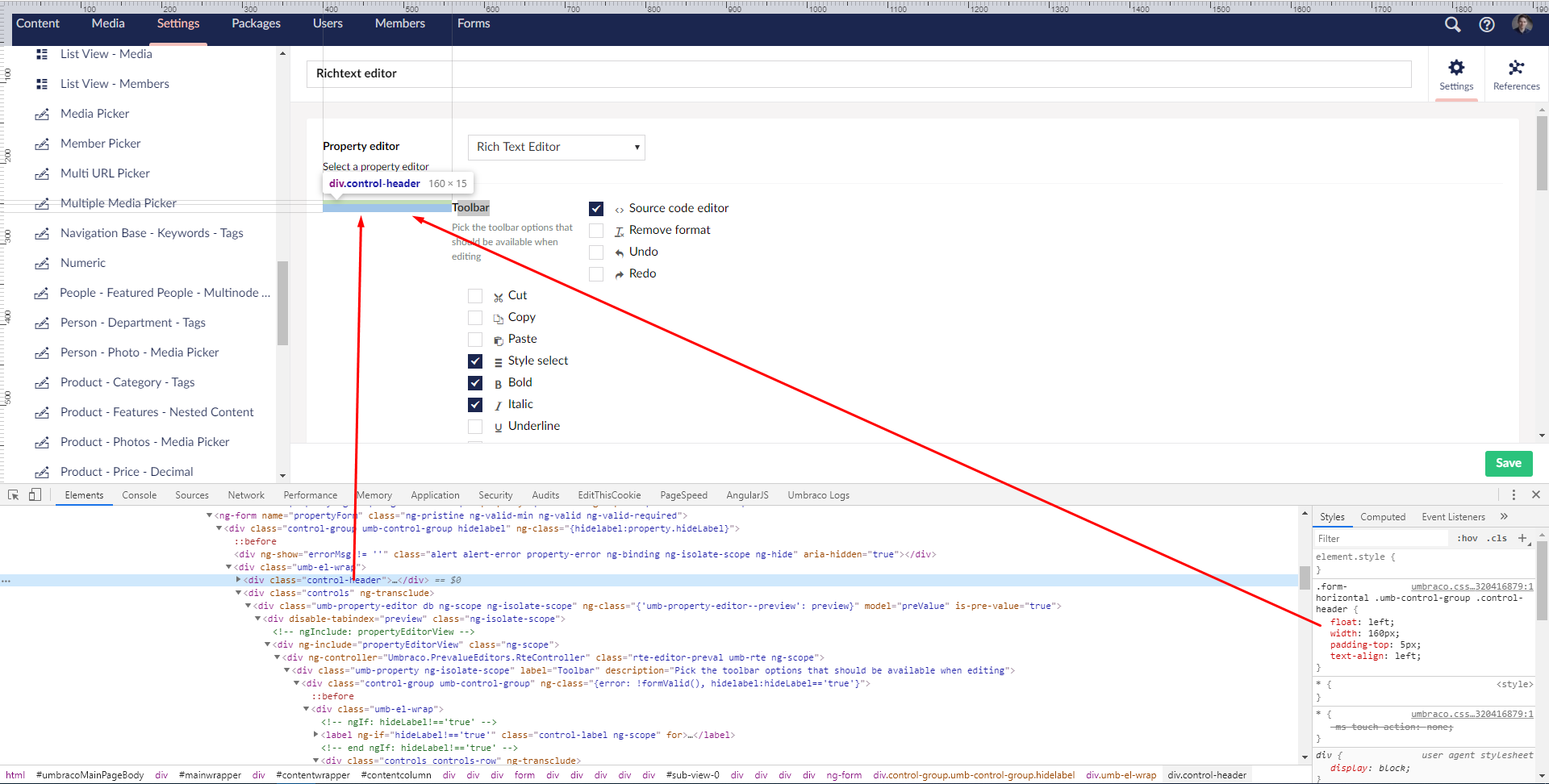Open the Rich Text Editor dropdown
Image resolution: width=1549 pixels, height=784 pixels.
point(556,148)
